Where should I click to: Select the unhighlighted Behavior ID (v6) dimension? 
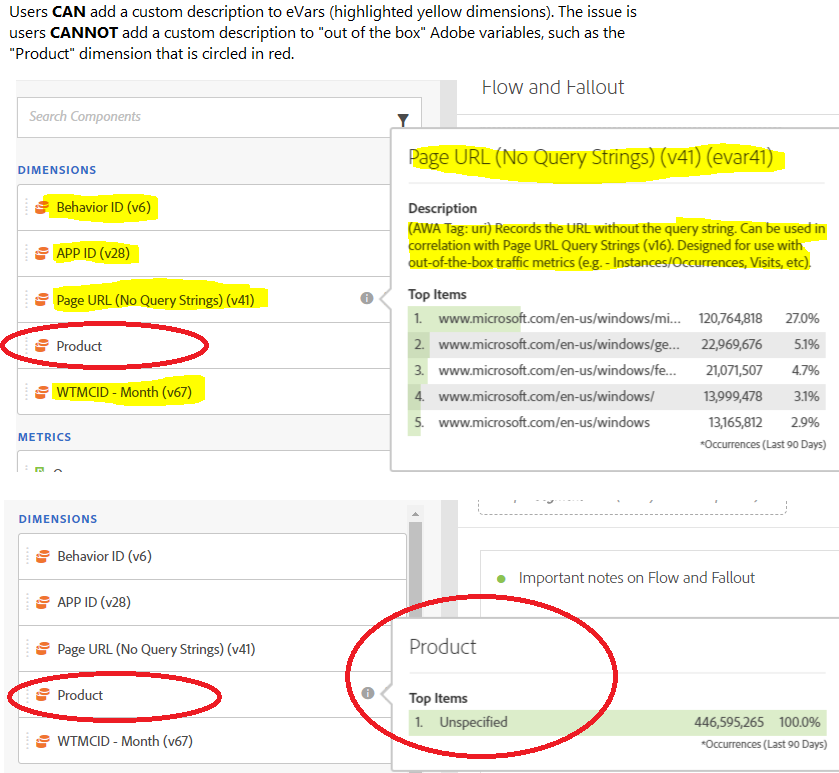tap(104, 556)
